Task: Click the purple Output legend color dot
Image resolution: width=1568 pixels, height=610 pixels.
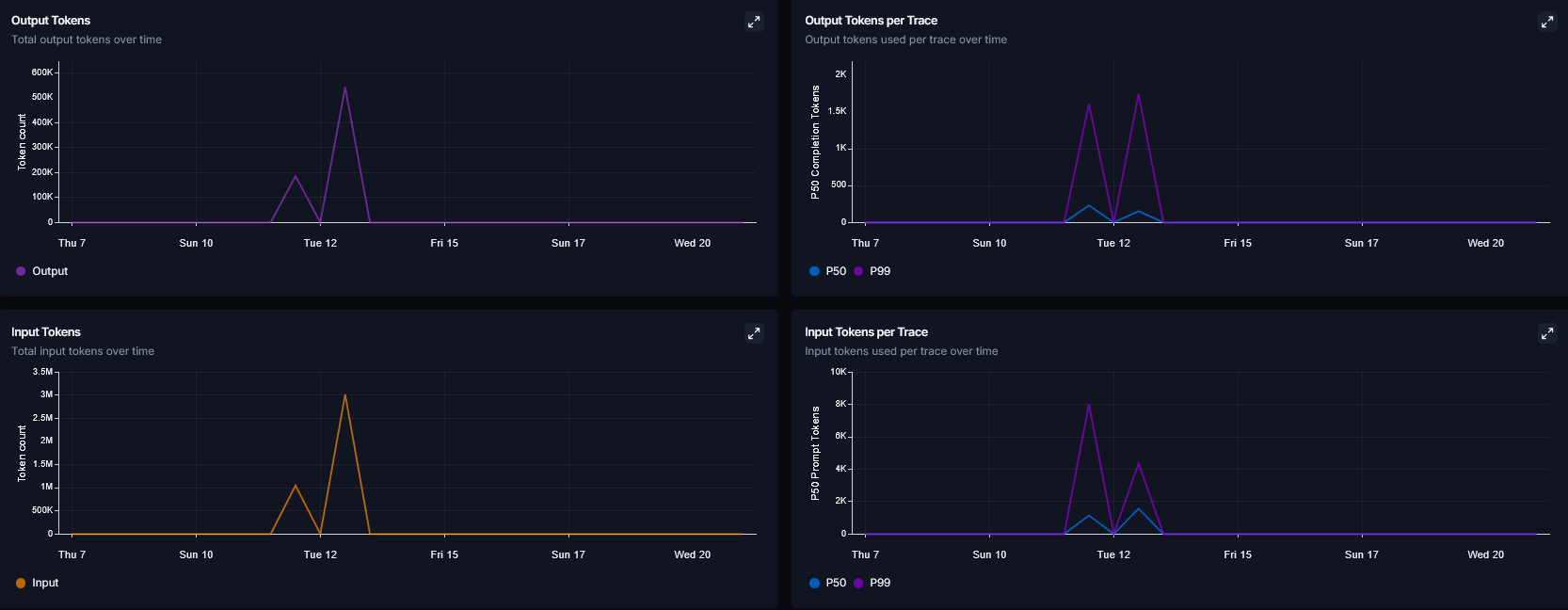Action: [21, 271]
